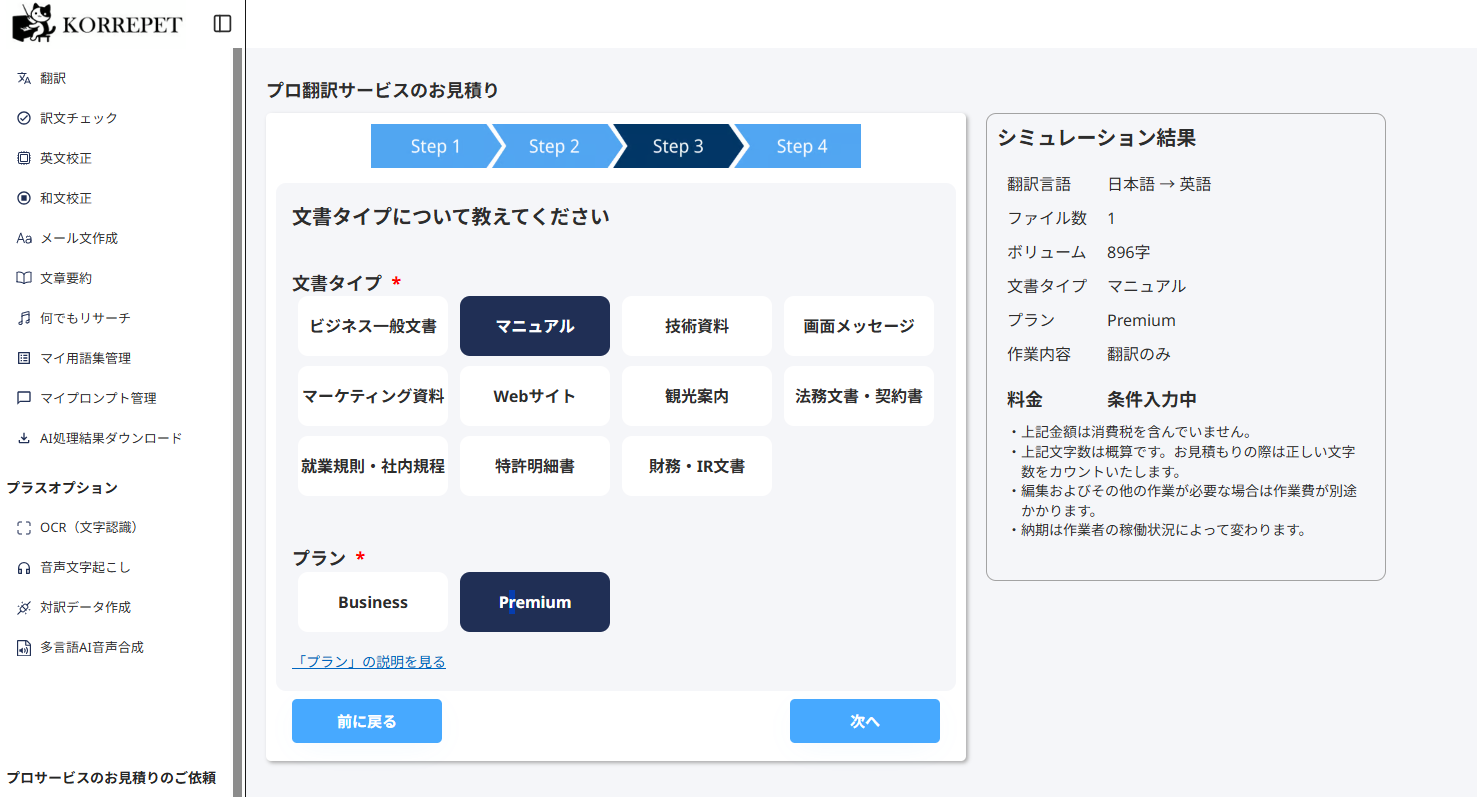Click the 多言語AI音声合成 audio file icon

pos(24,647)
